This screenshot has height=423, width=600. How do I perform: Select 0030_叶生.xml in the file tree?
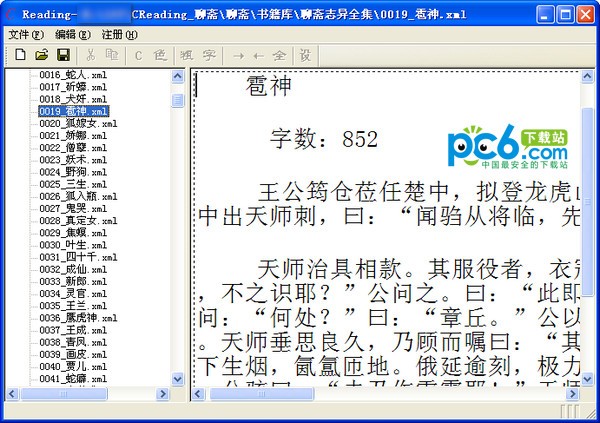73,245
